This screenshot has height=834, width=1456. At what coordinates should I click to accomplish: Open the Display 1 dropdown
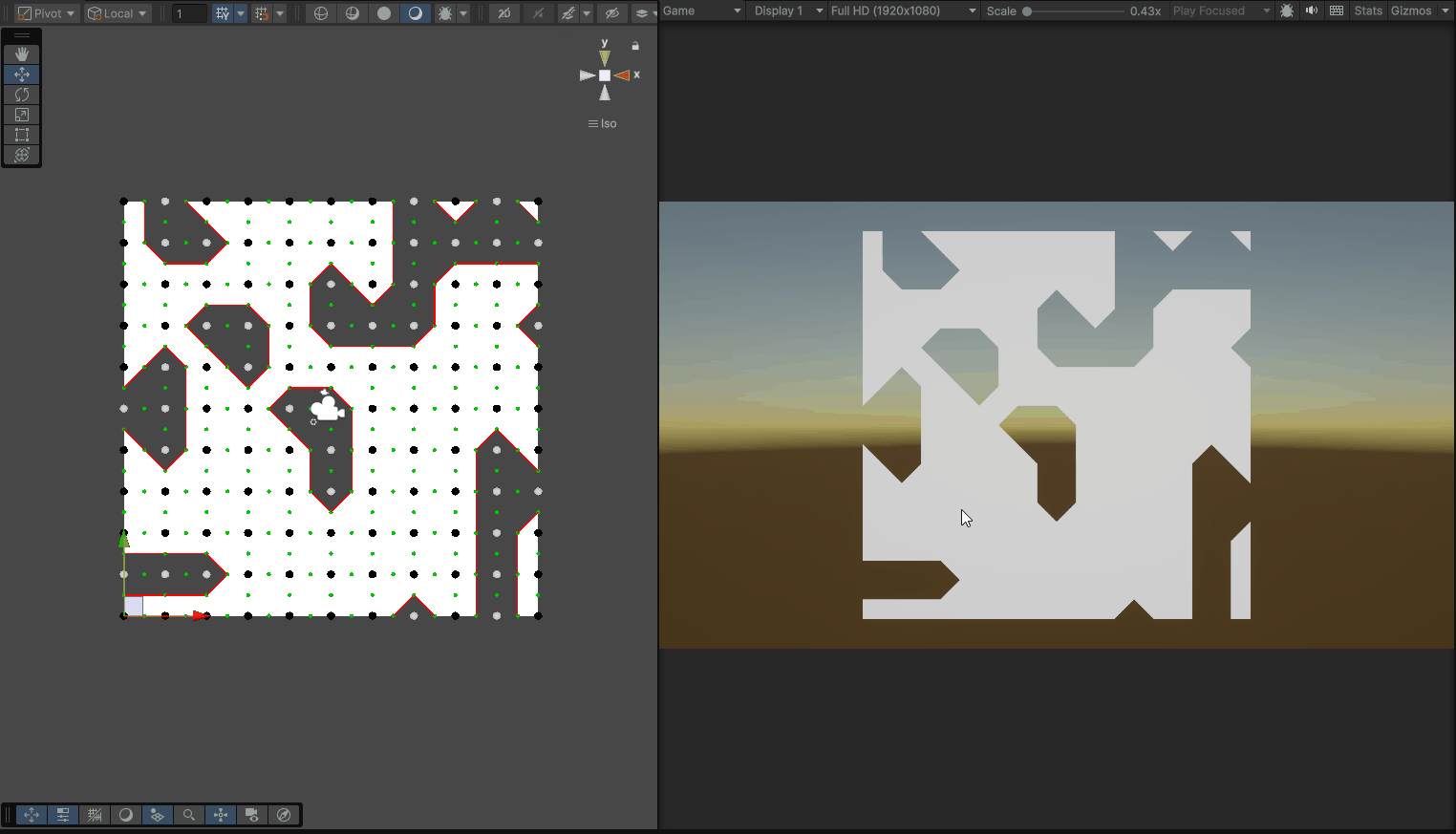tap(788, 11)
